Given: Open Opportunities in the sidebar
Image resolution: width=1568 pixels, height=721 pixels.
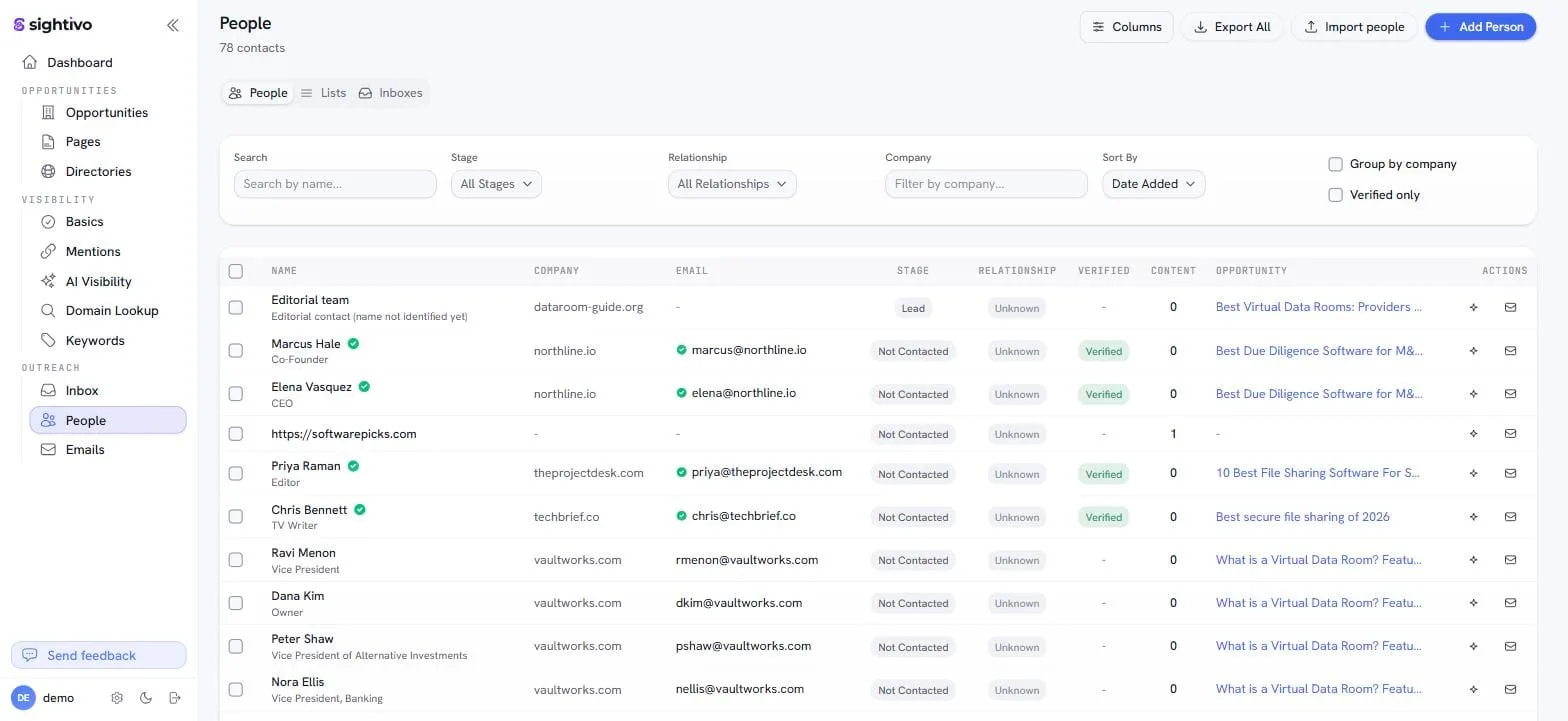Looking at the screenshot, I should (x=107, y=113).
